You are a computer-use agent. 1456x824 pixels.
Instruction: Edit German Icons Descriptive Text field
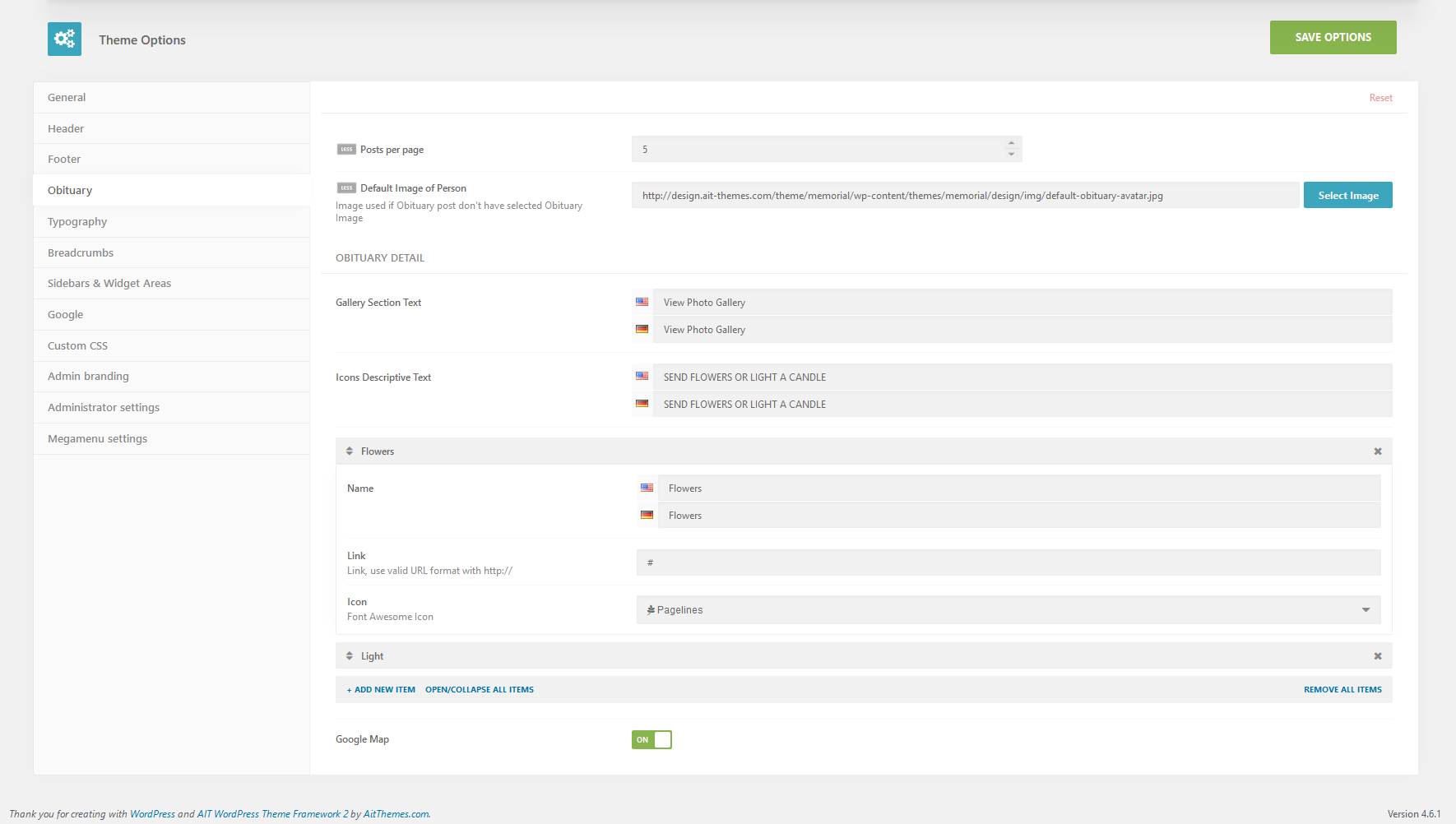pyautogui.click(x=1022, y=404)
